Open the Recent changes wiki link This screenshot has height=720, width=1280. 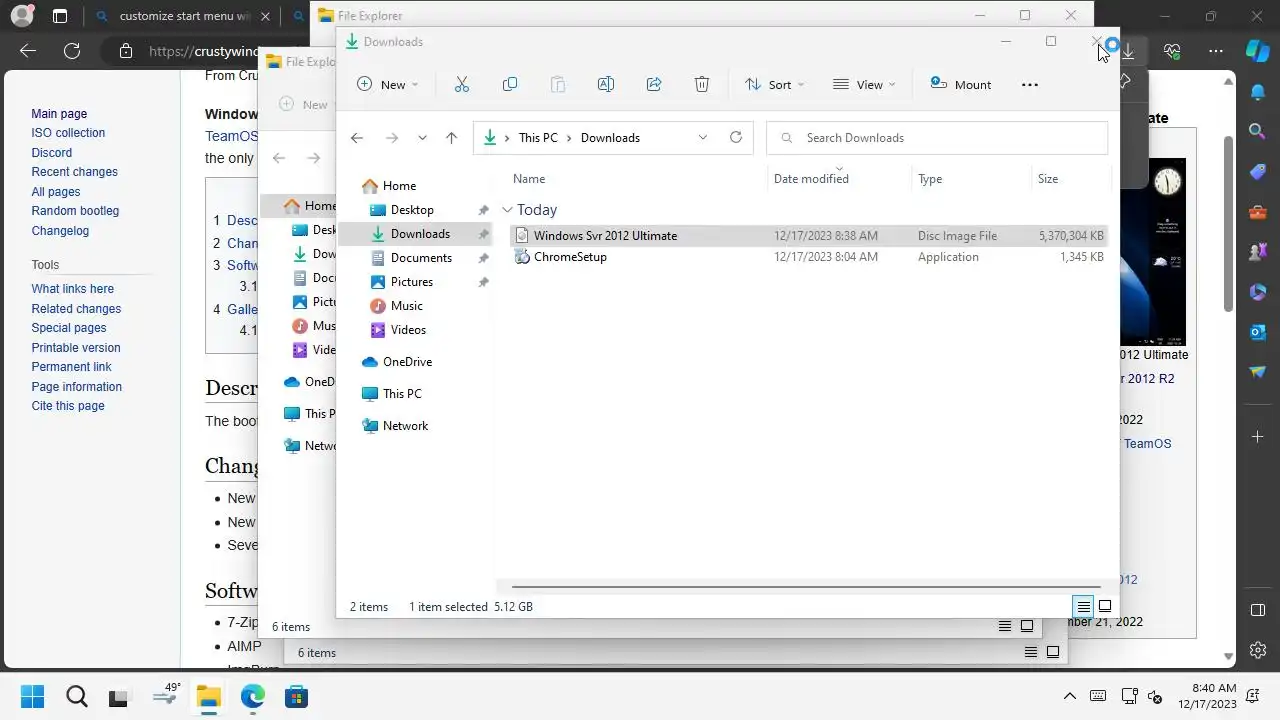[74, 172]
